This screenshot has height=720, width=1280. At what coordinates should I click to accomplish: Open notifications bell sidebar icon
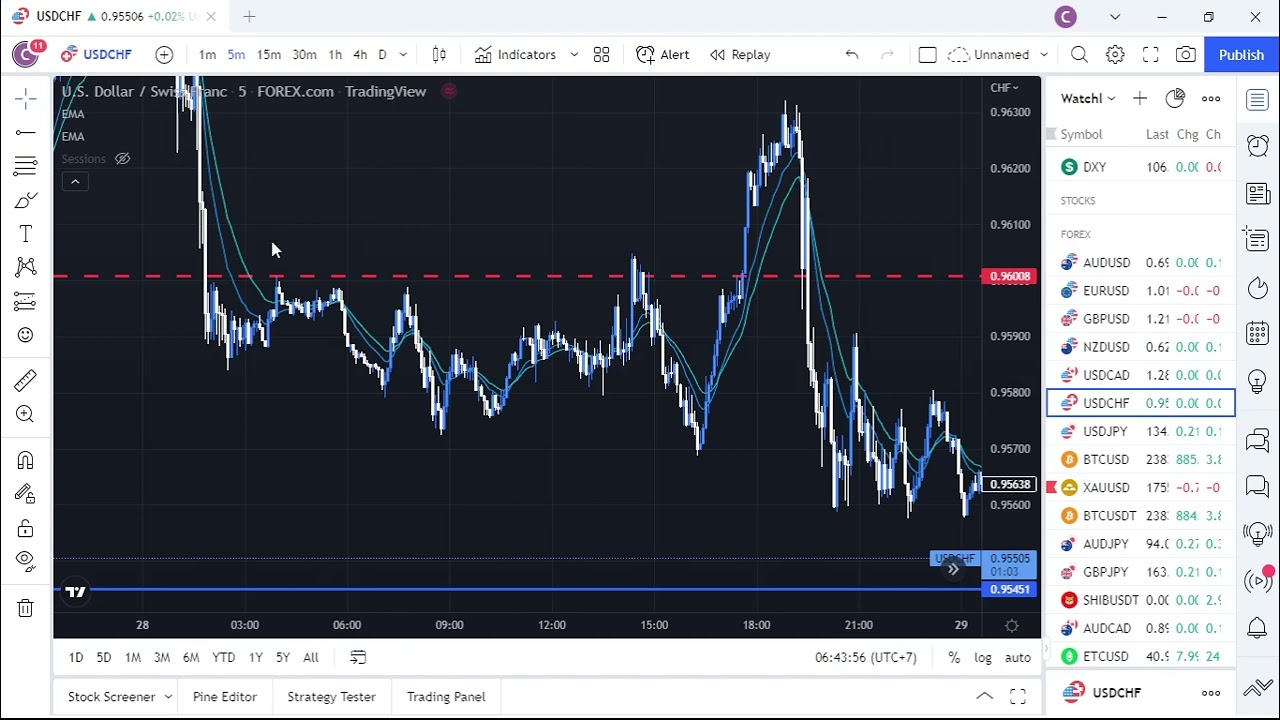point(1258,628)
